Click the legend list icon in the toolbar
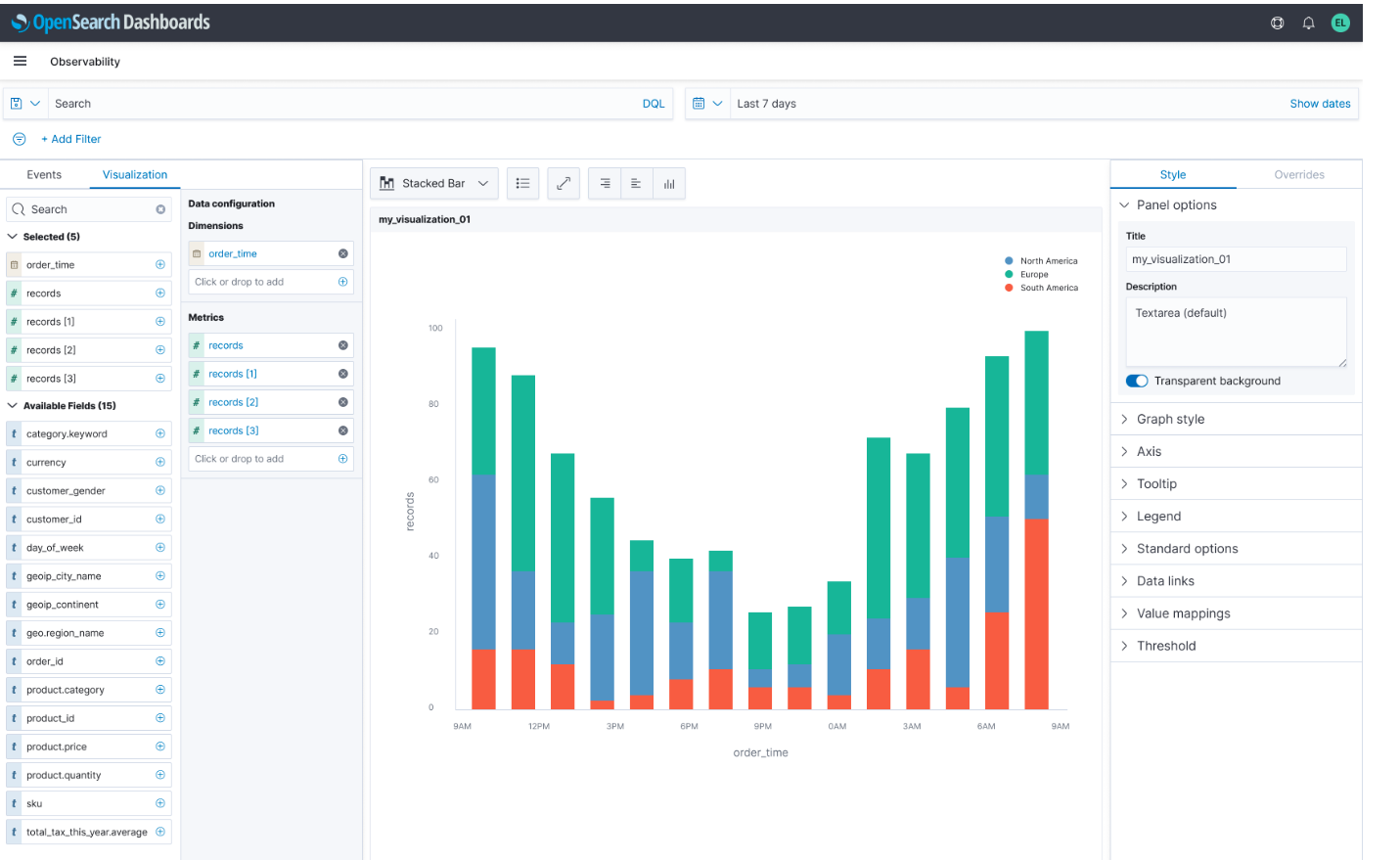Image resolution: width=1400 pixels, height=860 pixels. (522, 183)
